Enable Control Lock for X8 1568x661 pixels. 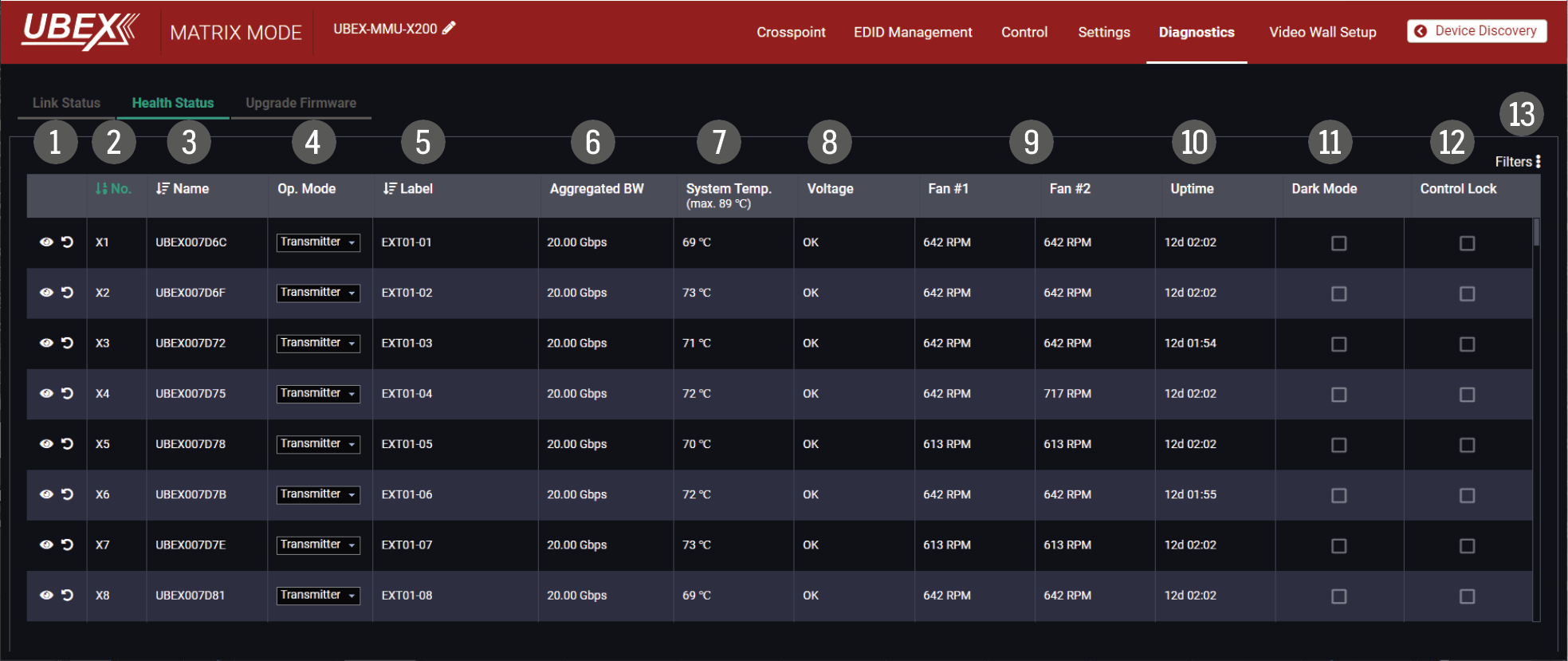1468,596
